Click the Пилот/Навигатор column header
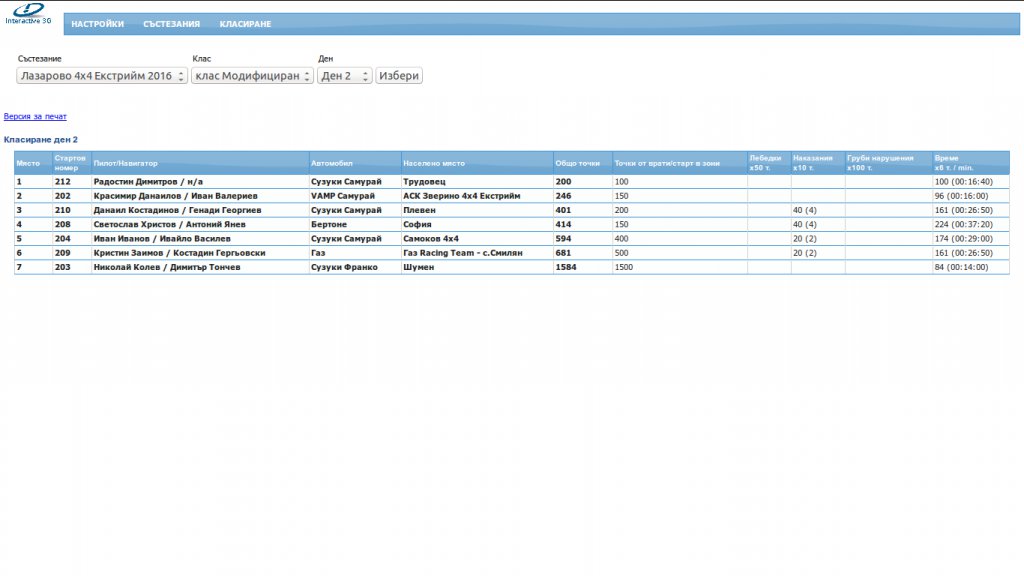Image resolution: width=1024 pixels, height=576 pixels. (200, 163)
